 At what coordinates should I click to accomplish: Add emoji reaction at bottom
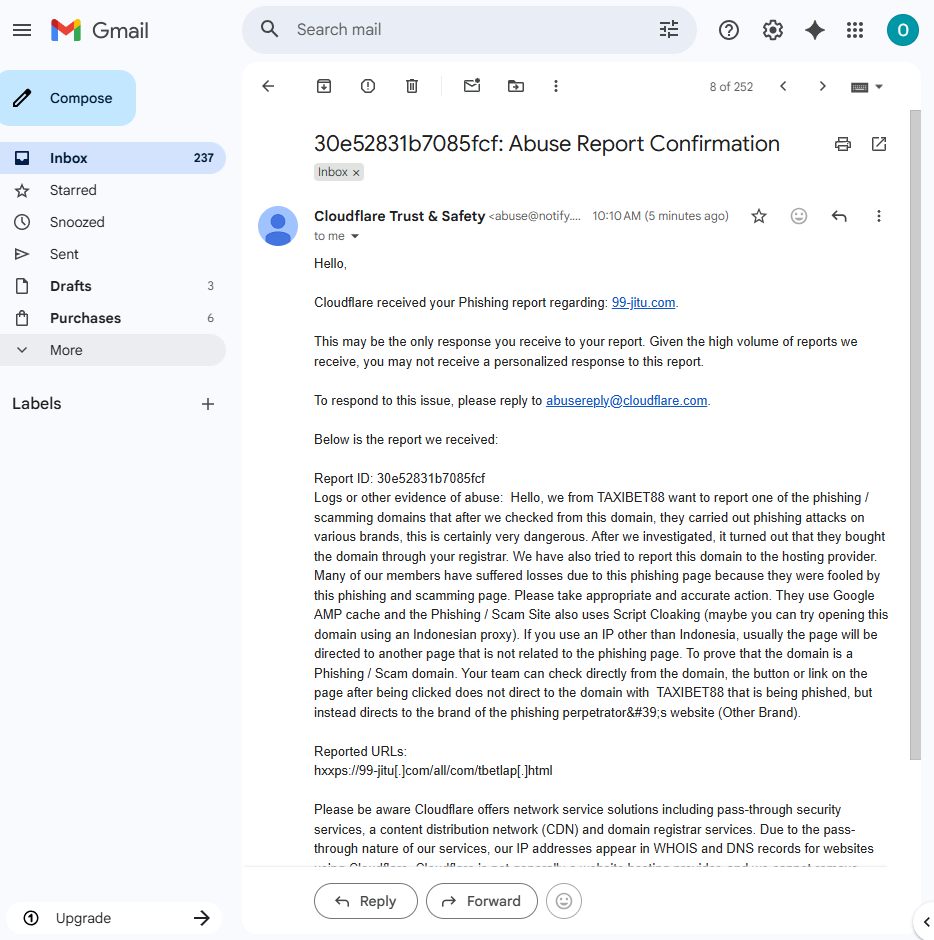564,901
